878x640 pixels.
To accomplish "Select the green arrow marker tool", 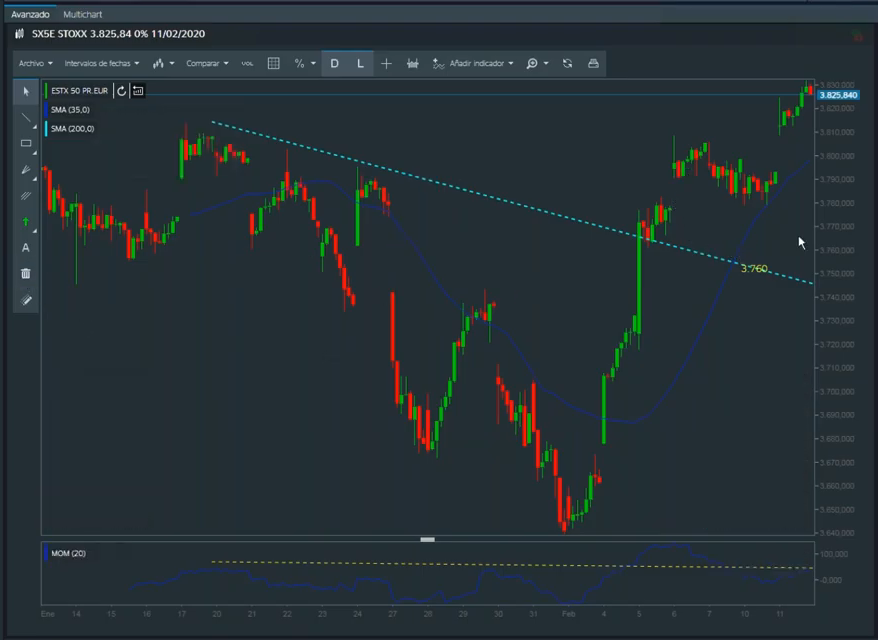I will 26,221.
